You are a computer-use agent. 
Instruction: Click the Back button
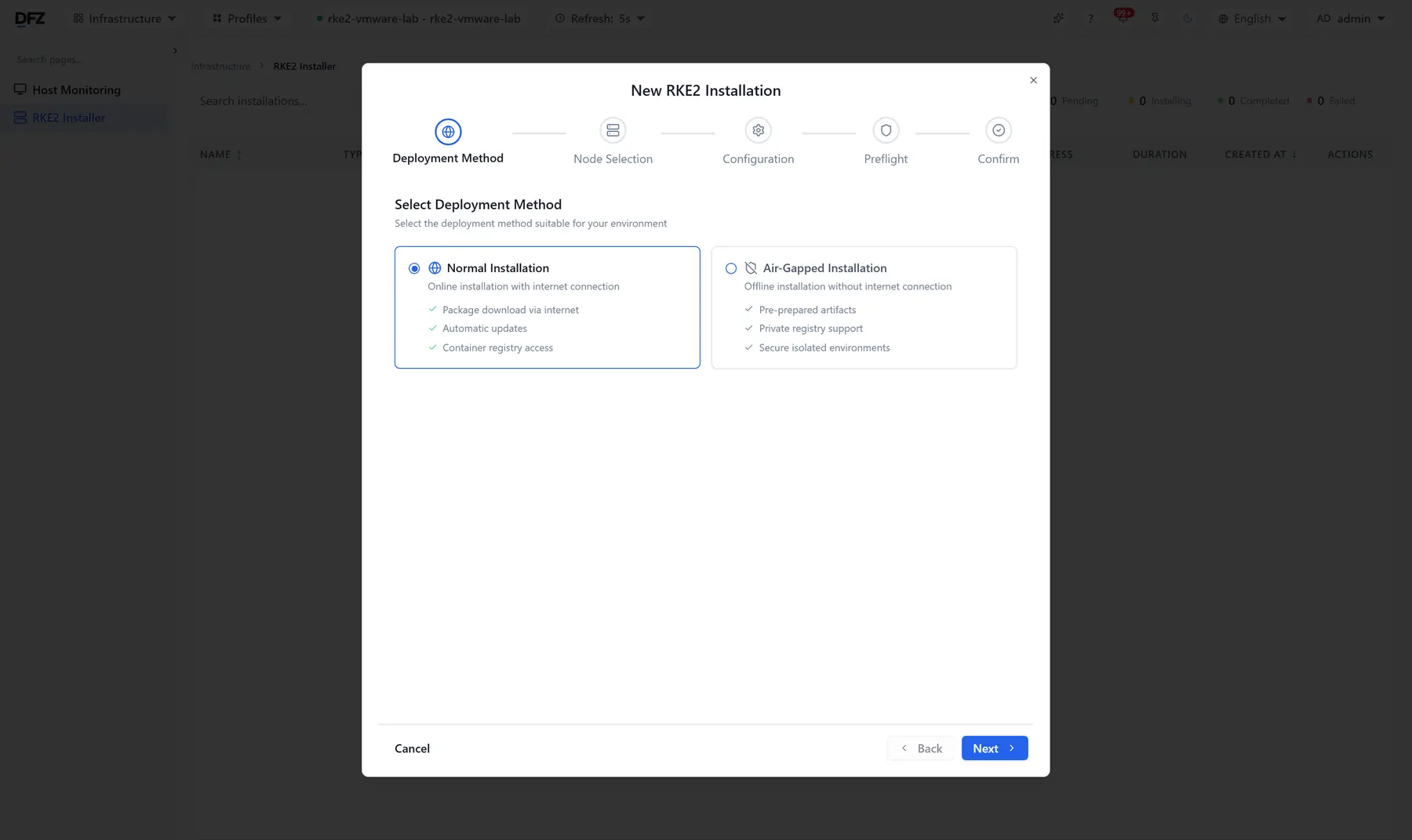pos(921,748)
